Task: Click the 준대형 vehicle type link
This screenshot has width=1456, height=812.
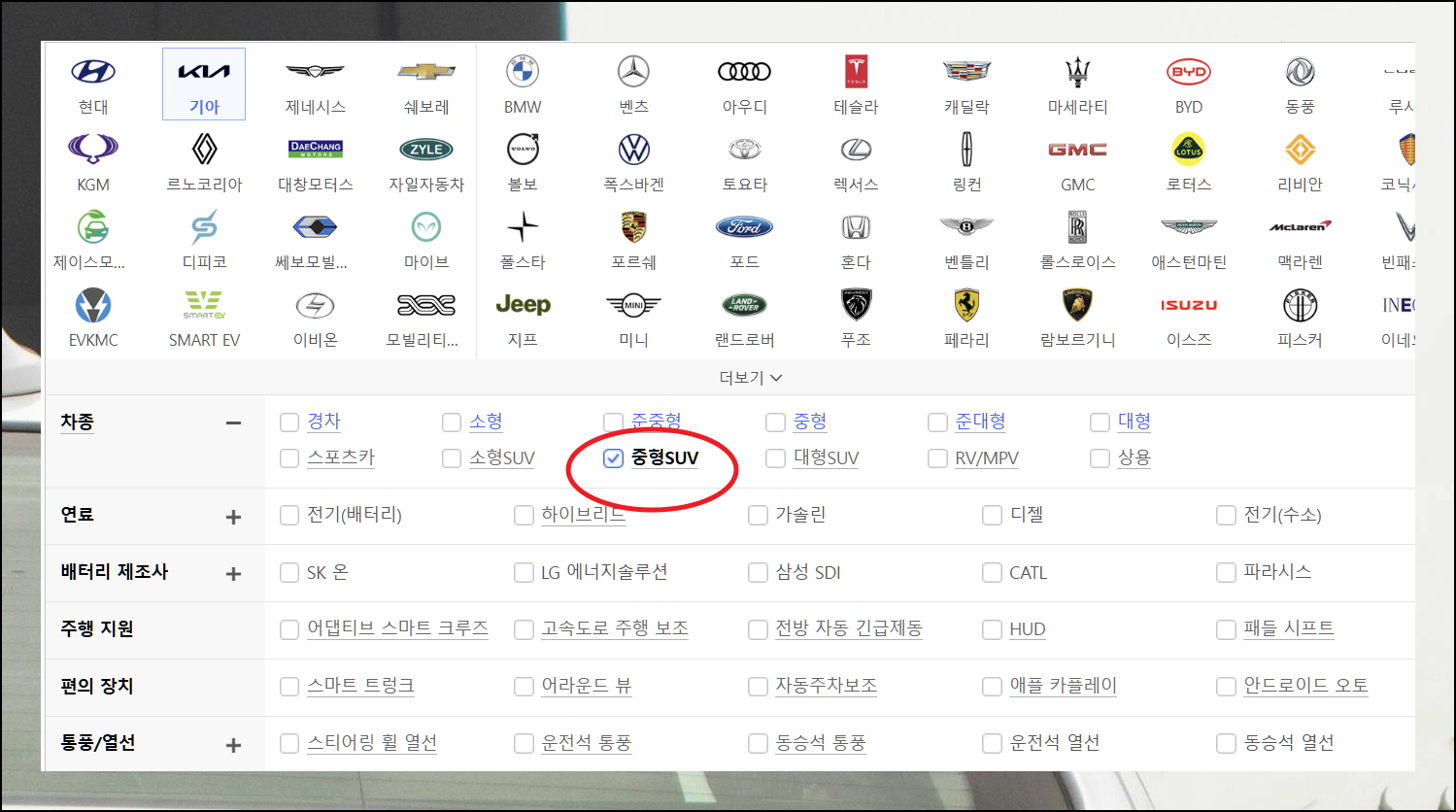Action: coord(980,422)
